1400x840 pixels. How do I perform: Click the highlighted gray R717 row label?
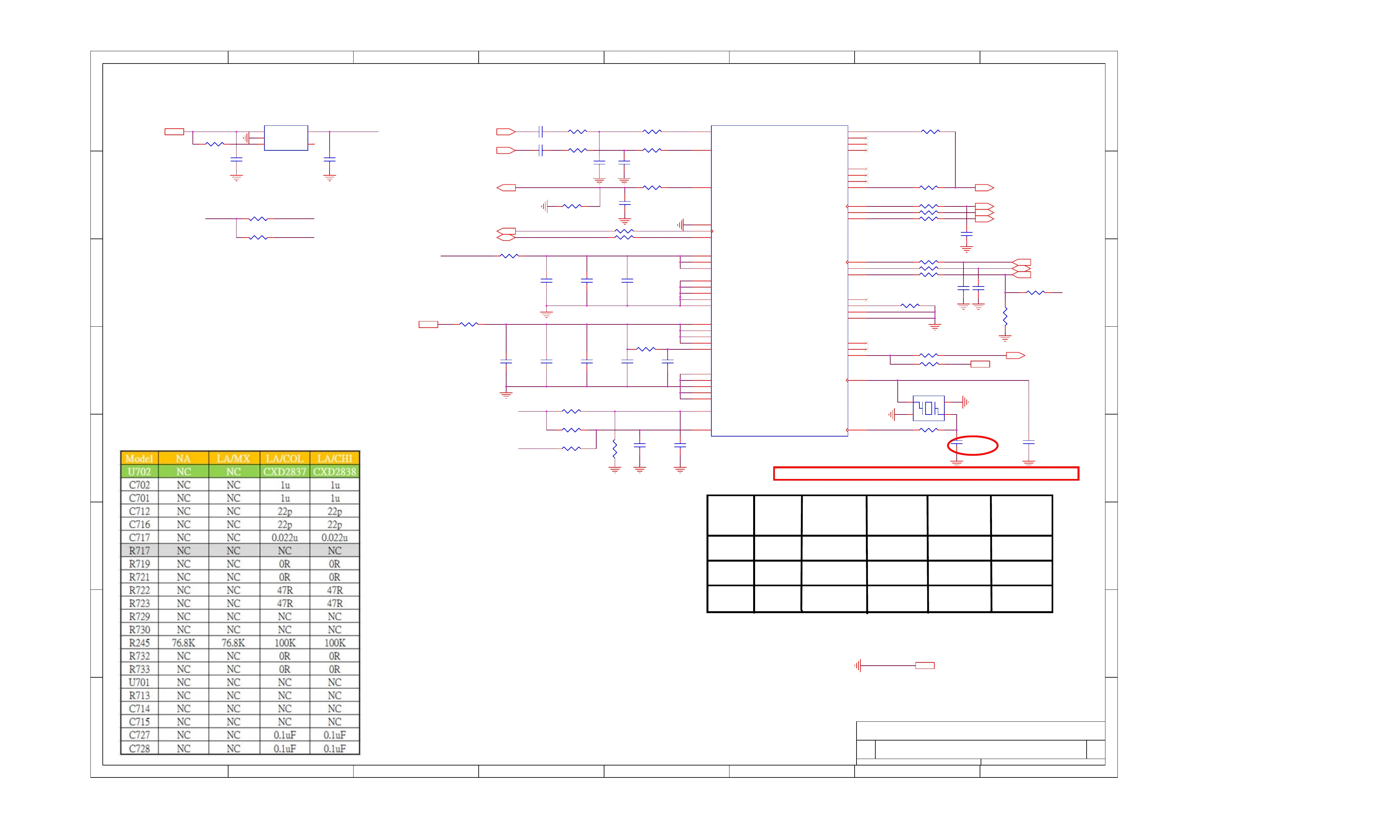[x=139, y=551]
